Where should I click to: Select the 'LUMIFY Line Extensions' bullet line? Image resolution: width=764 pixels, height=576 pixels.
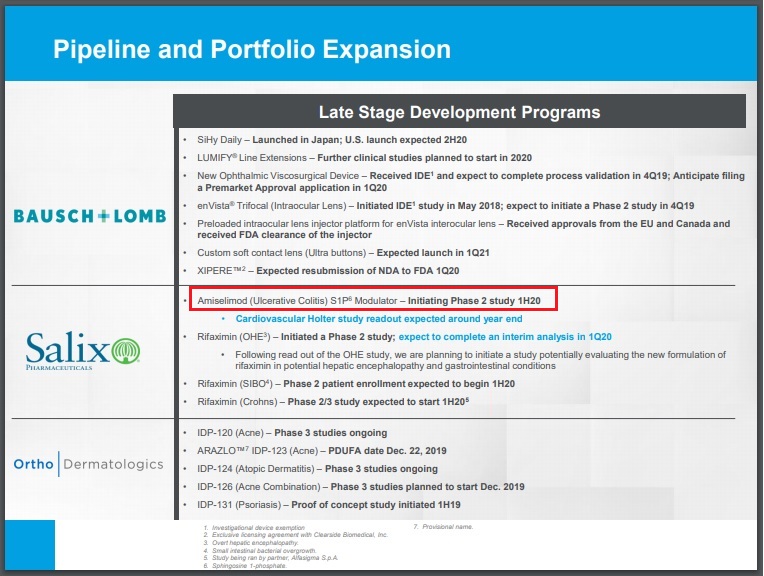(x=364, y=158)
